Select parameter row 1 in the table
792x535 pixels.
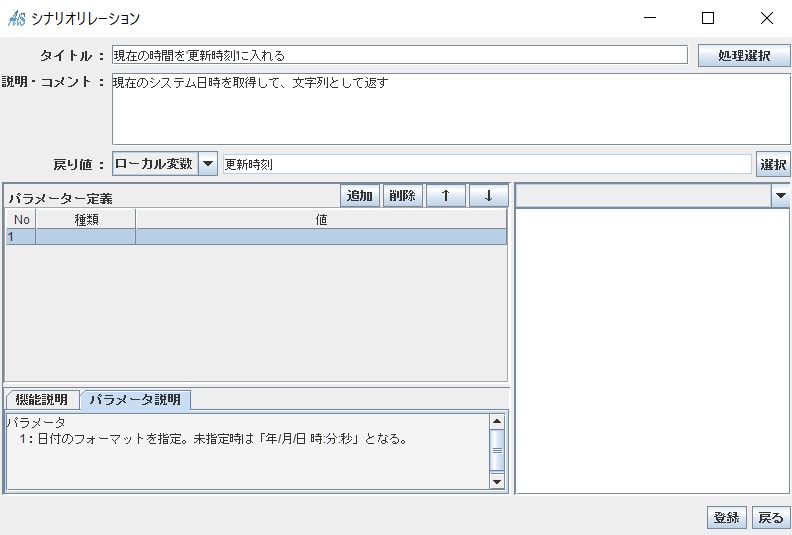(x=255, y=237)
